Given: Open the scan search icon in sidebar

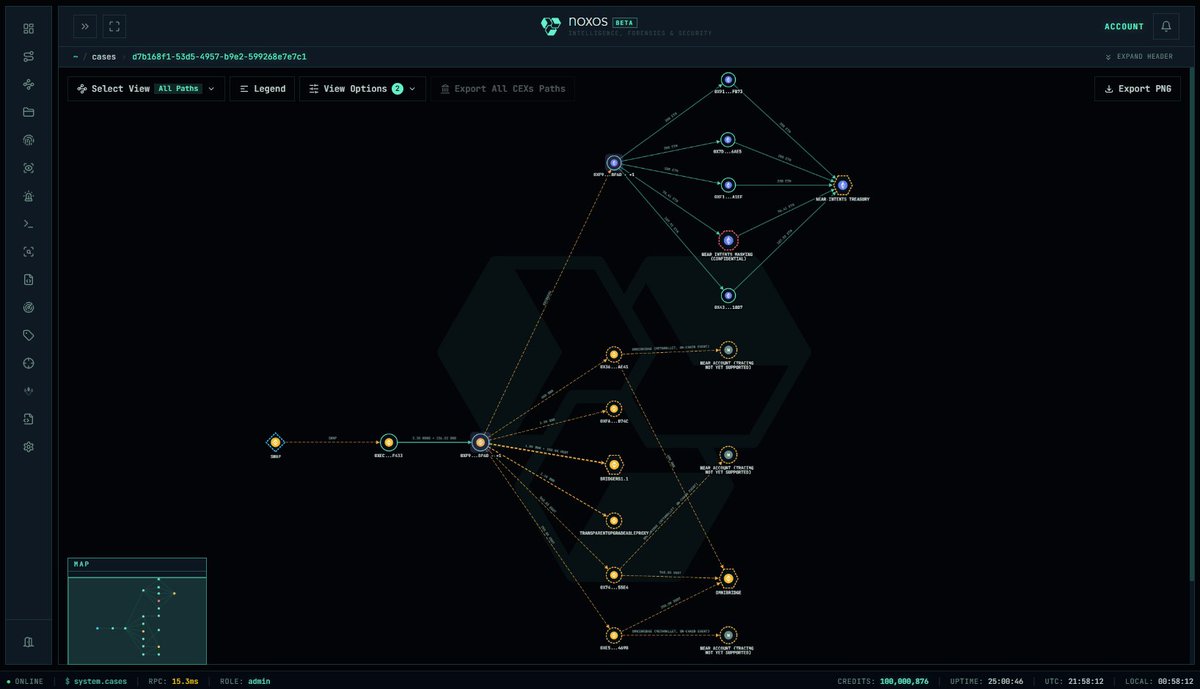Looking at the screenshot, I should pos(28,251).
